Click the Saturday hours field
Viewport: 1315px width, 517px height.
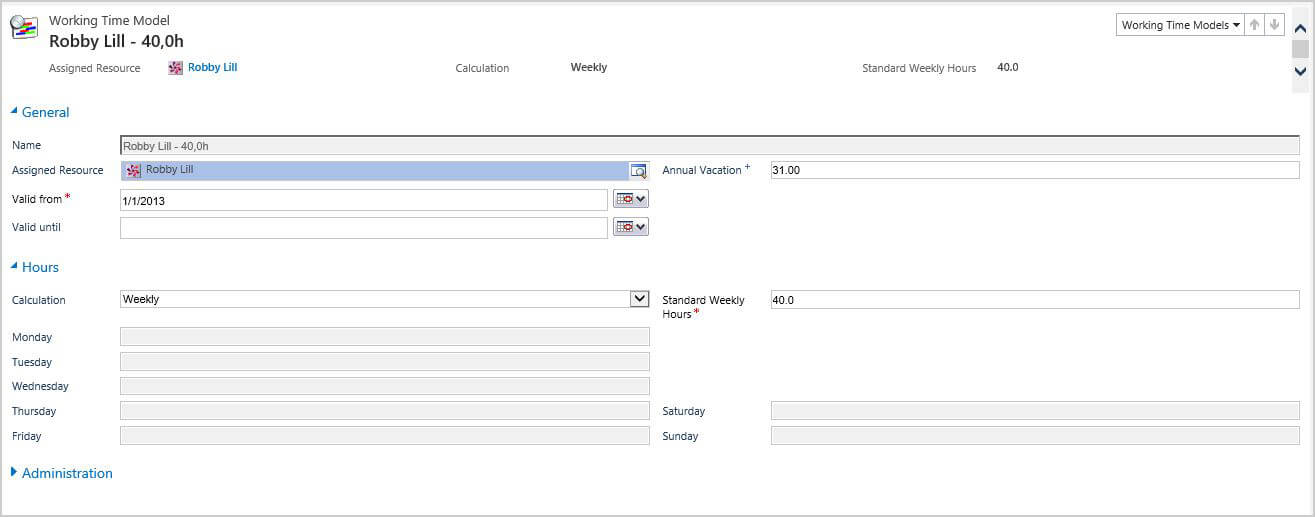pos(1035,411)
